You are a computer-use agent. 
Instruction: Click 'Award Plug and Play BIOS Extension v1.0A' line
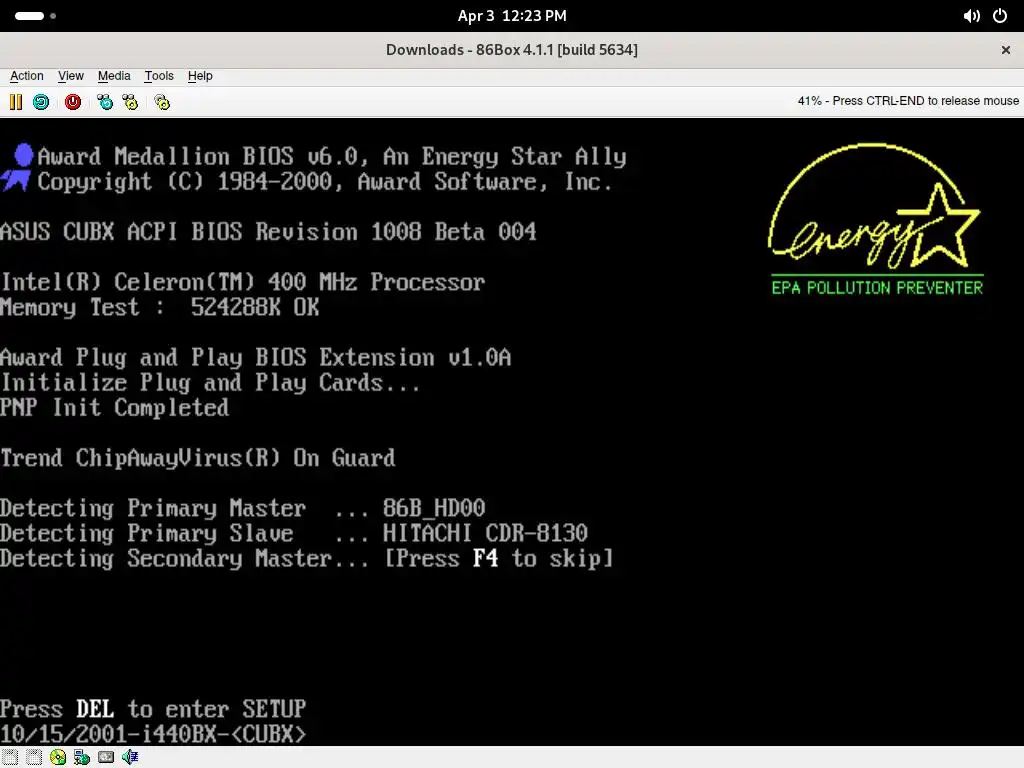coord(256,357)
